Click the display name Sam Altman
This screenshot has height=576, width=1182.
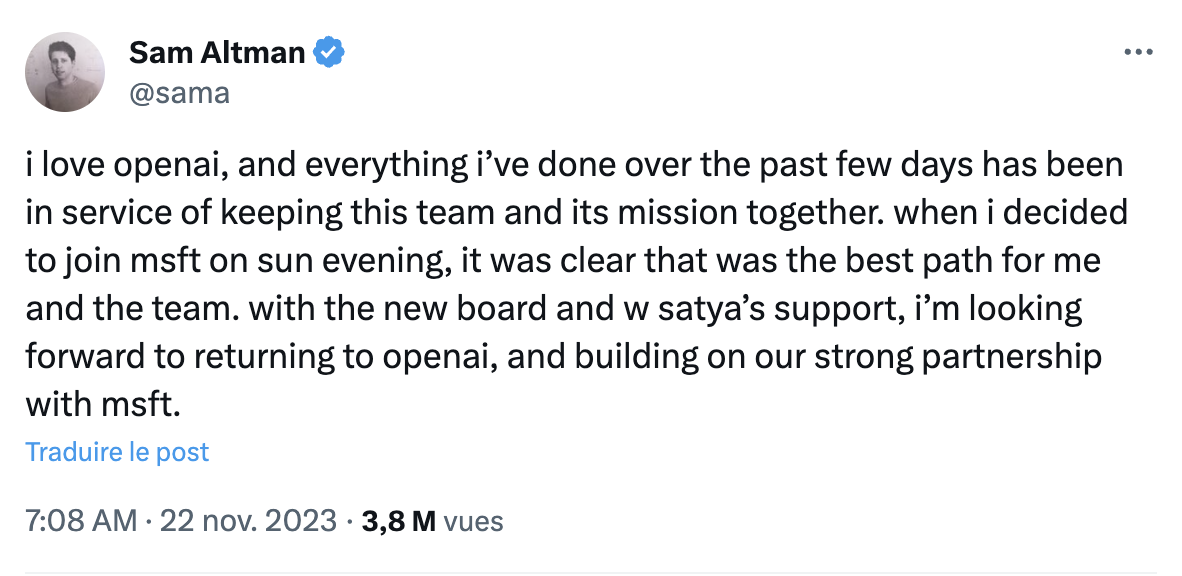(x=217, y=53)
